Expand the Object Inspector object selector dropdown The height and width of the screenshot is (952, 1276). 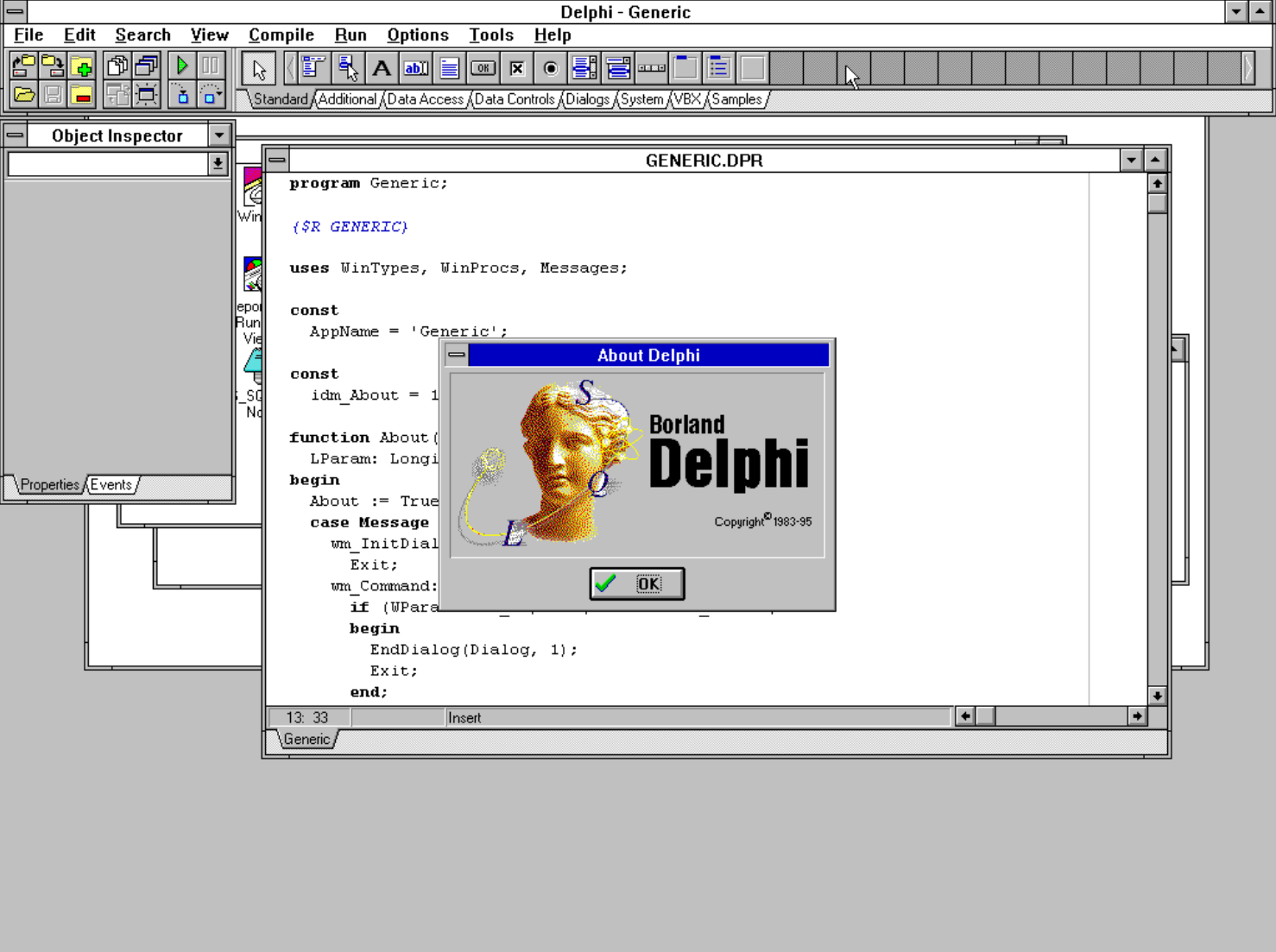tap(218, 163)
